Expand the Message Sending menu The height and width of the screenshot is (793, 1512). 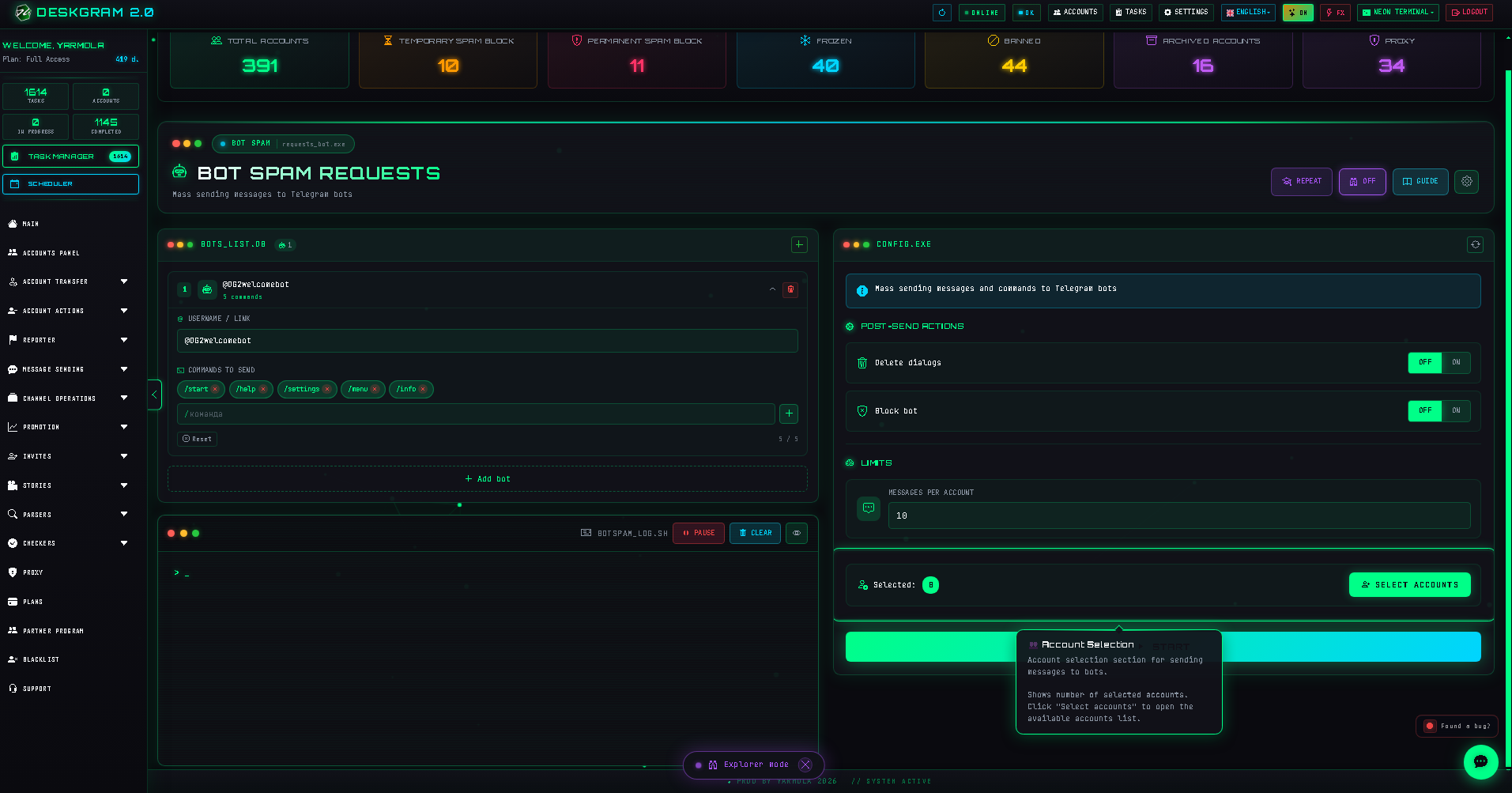tap(70, 369)
